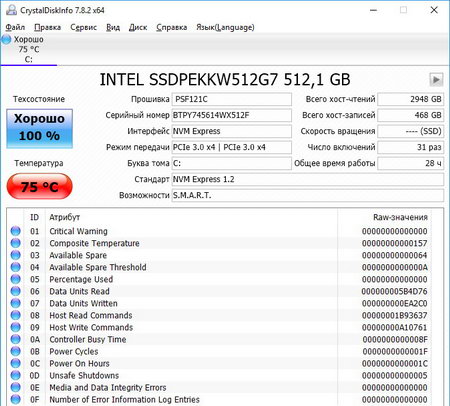Click the serial number field BTPY745614WX512F

click(x=232, y=115)
